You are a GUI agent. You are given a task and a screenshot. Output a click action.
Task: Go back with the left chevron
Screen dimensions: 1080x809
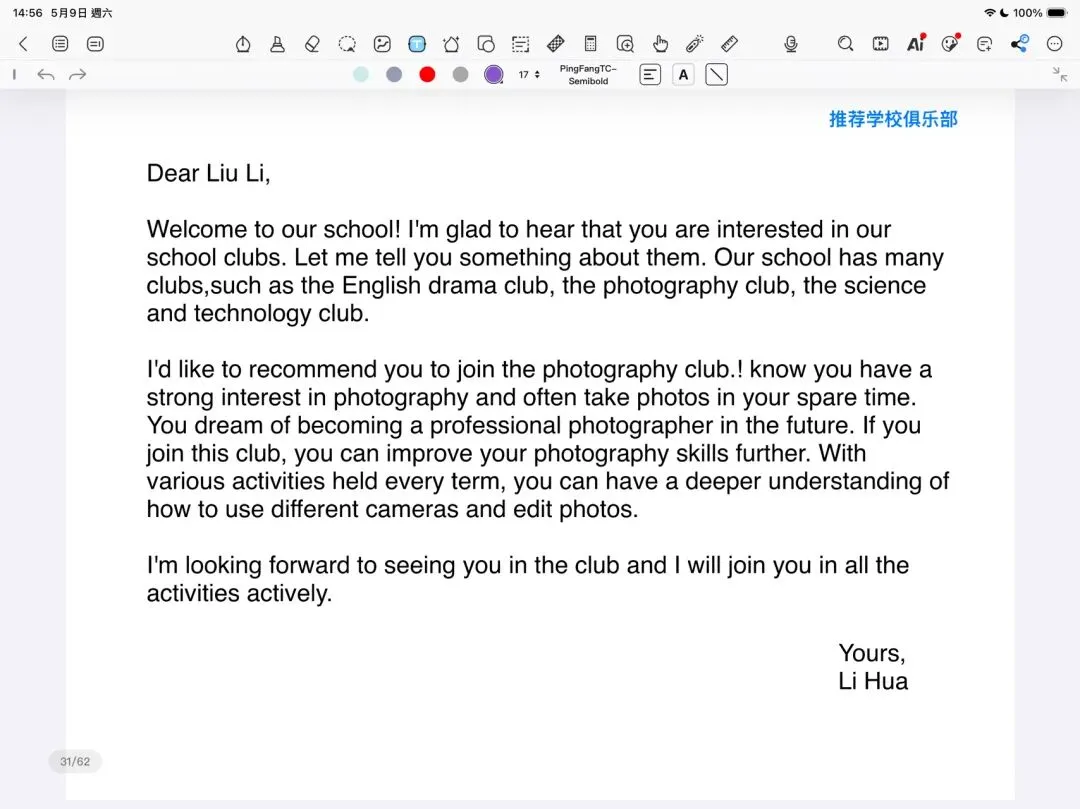(23, 44)
